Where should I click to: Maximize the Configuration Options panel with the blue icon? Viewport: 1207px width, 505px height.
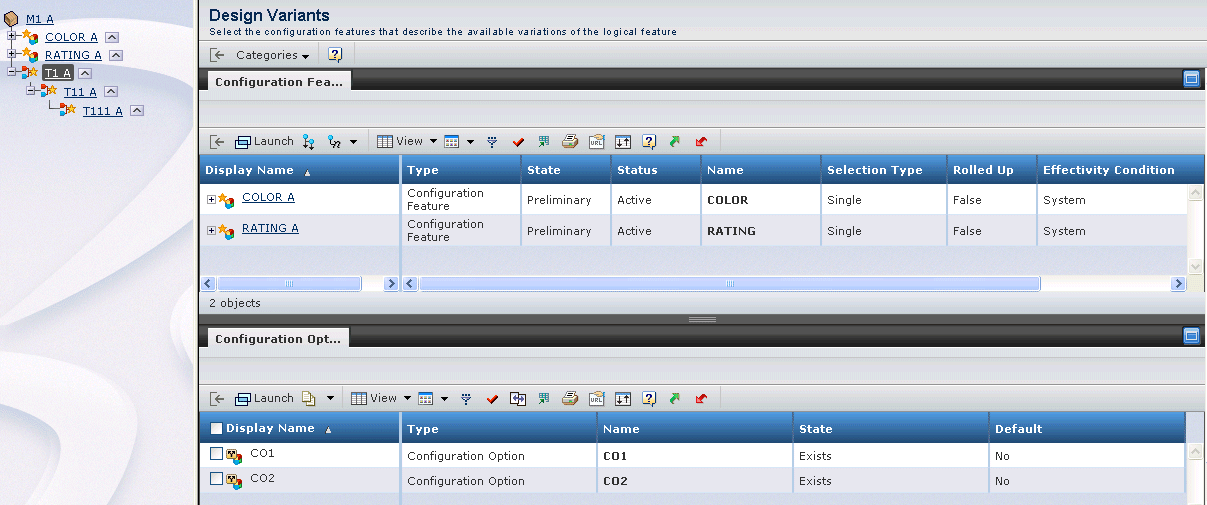1191,336
